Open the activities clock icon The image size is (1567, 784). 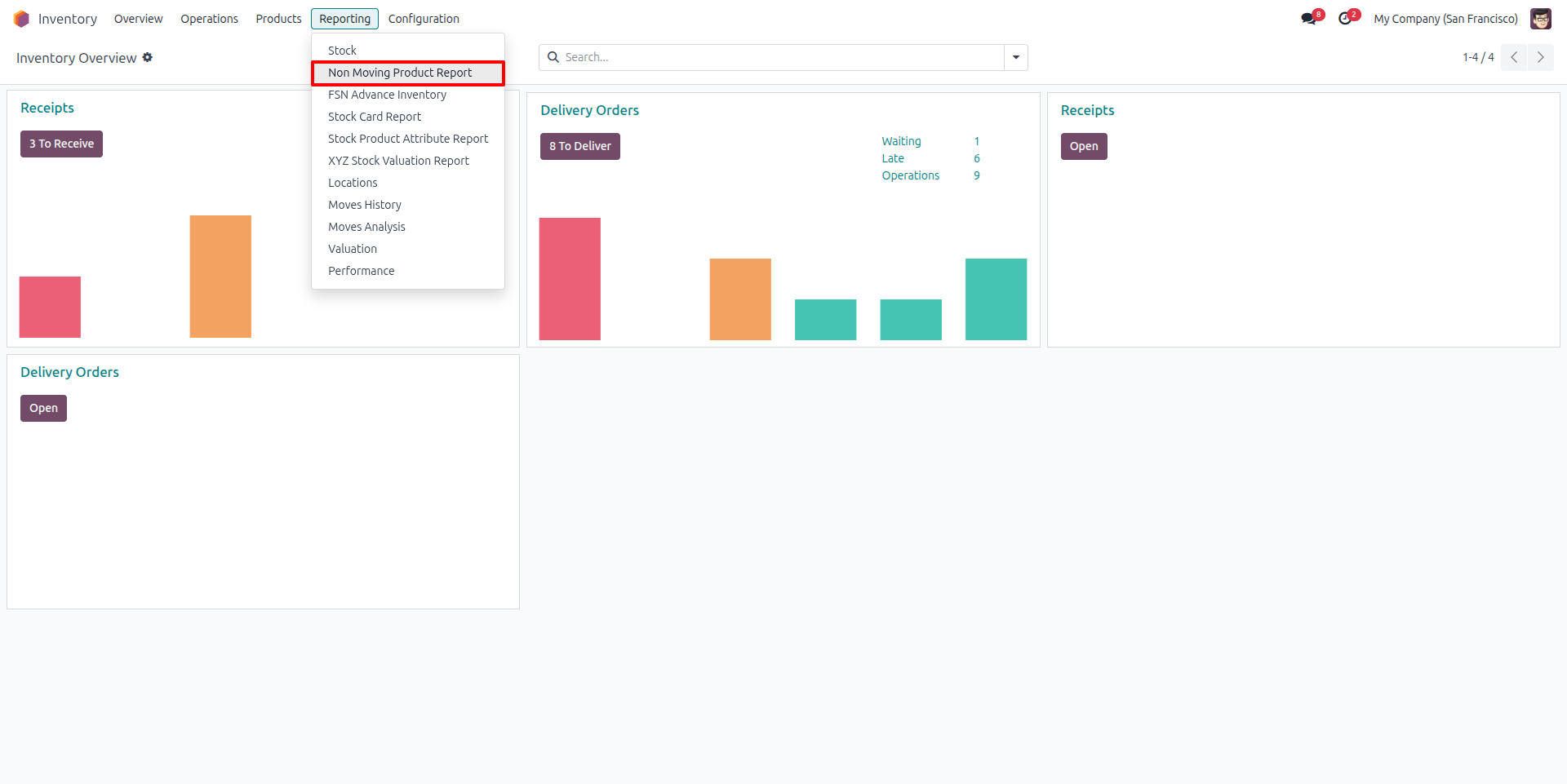pos(1348,18)
